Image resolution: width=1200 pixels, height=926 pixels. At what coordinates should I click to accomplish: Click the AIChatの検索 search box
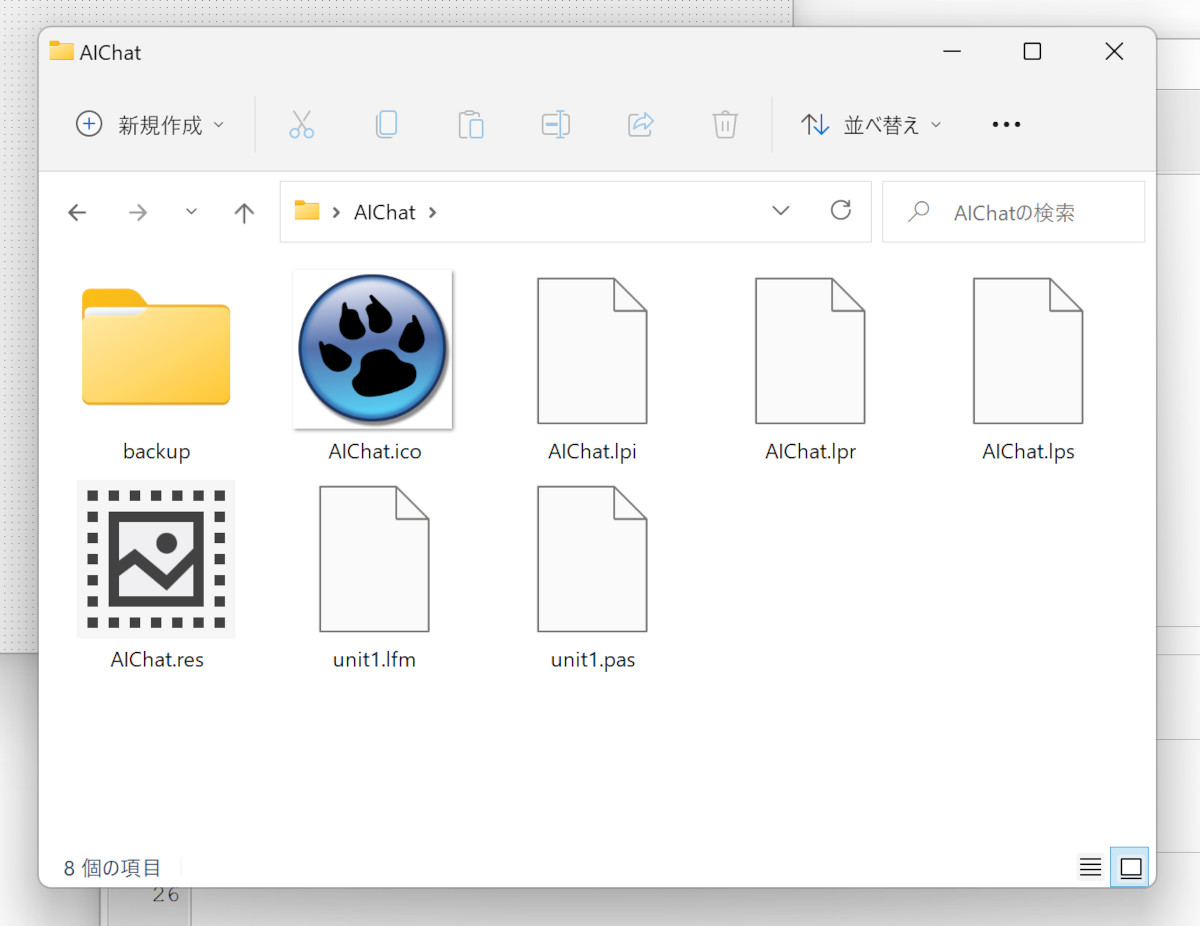click(1013, 212)
